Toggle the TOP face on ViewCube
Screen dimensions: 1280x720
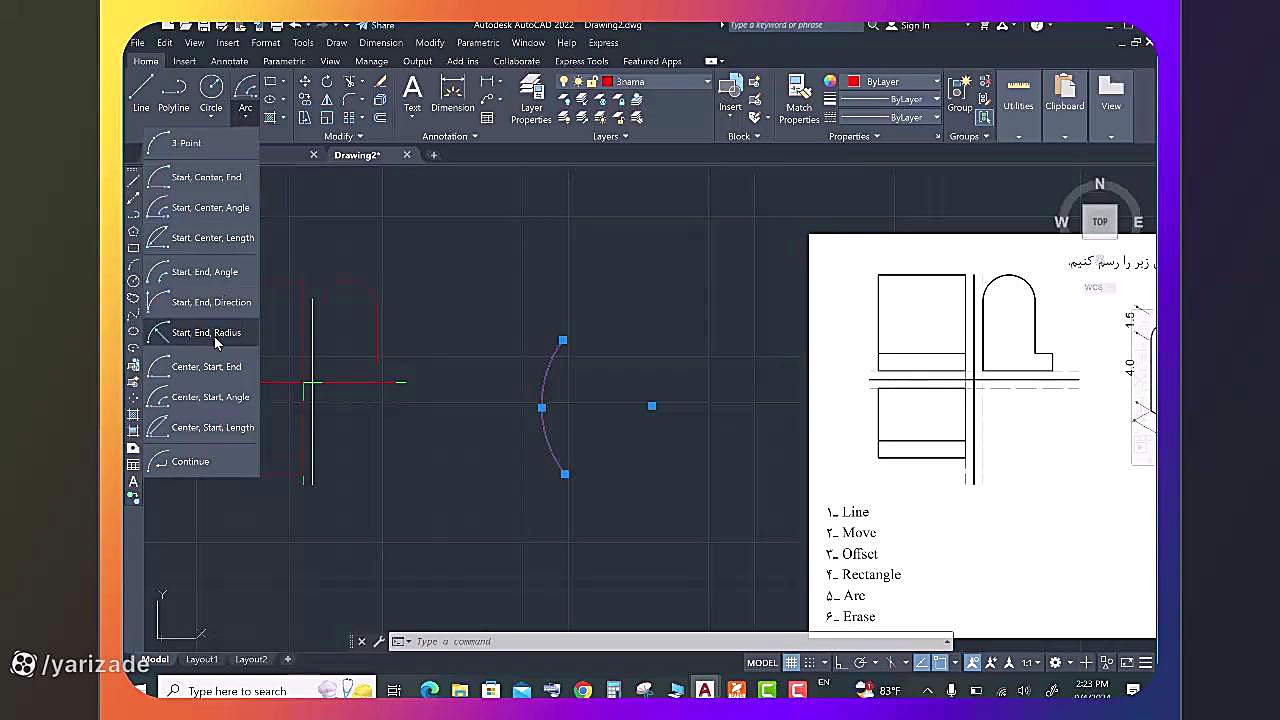coord(1099,221)
